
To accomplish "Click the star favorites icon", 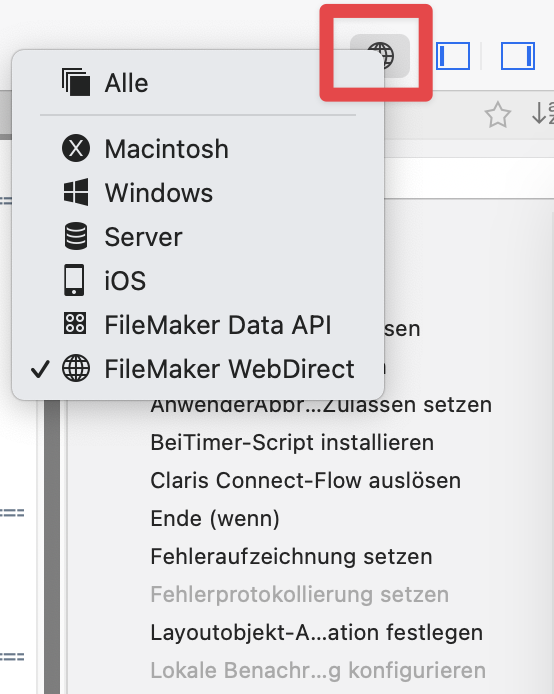I will (x=498, y=115).
